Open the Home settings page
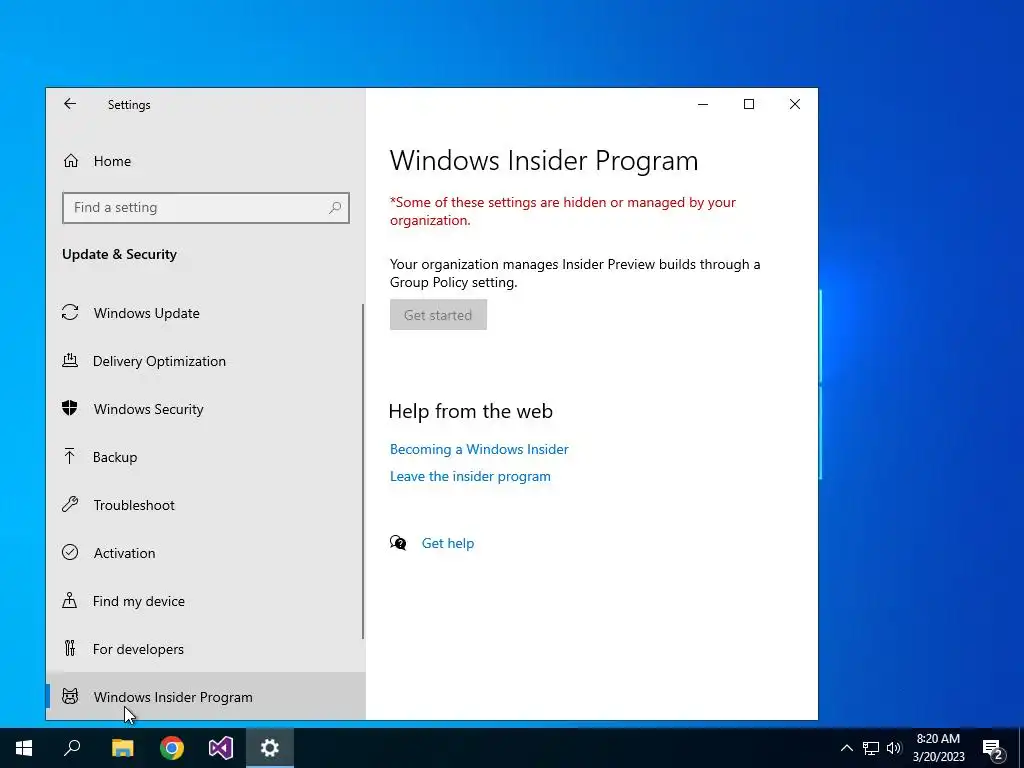 tap(206, 161)
